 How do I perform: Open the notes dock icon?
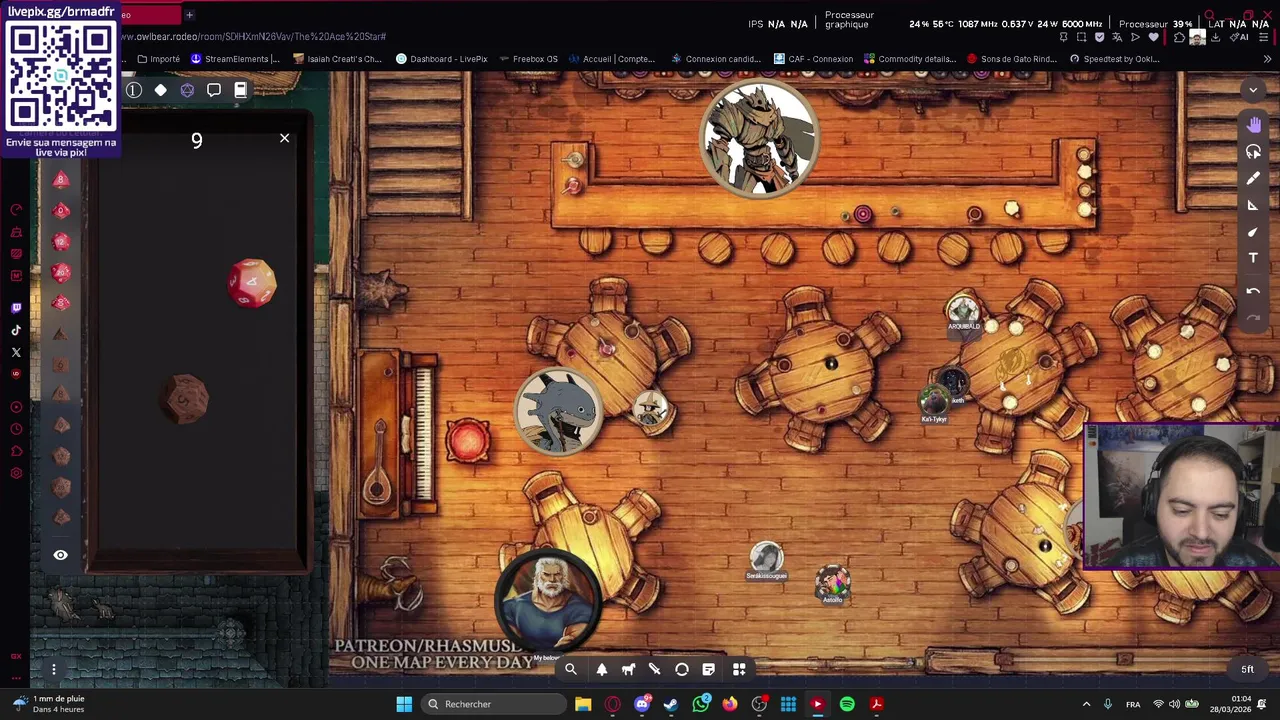(x=709, y=669)
